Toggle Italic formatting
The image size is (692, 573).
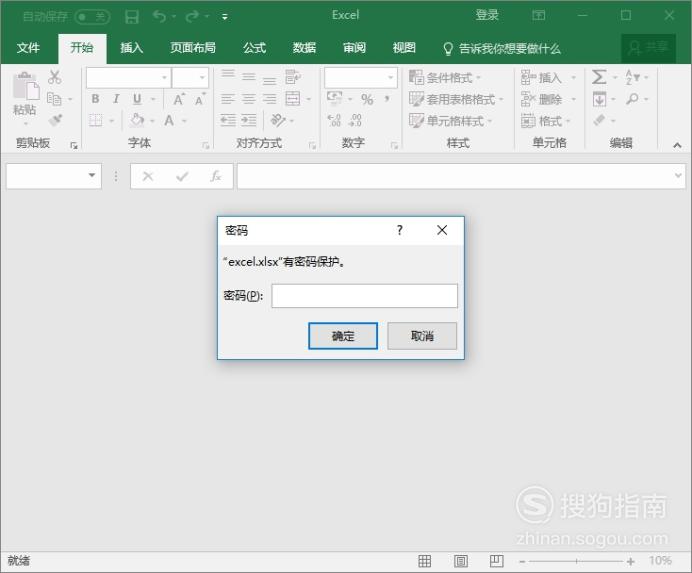(x=116, y=99)
